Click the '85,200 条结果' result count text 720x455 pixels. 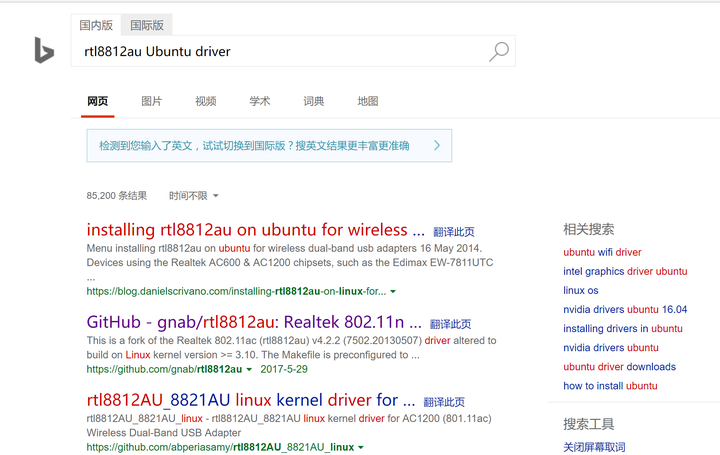tap(117, 196)
